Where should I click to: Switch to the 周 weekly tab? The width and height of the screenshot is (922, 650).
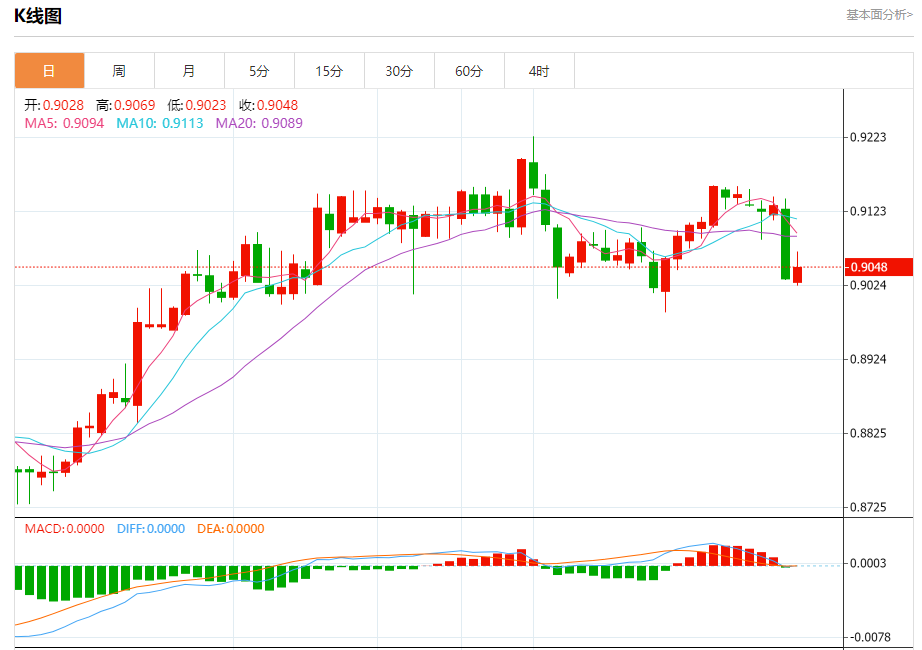[119, 71]
